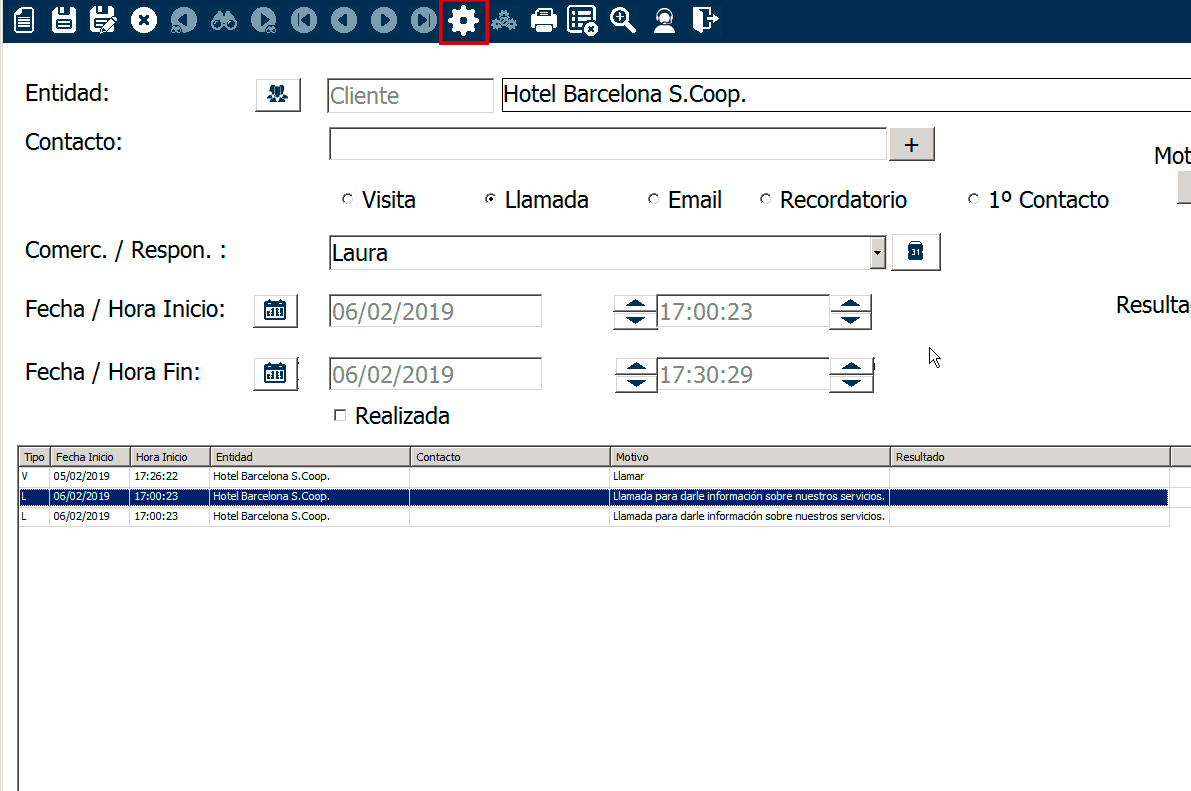Click the magnifier zoom search icon
This screenshot has width=1191, height=791.
[x=623, y=20]
